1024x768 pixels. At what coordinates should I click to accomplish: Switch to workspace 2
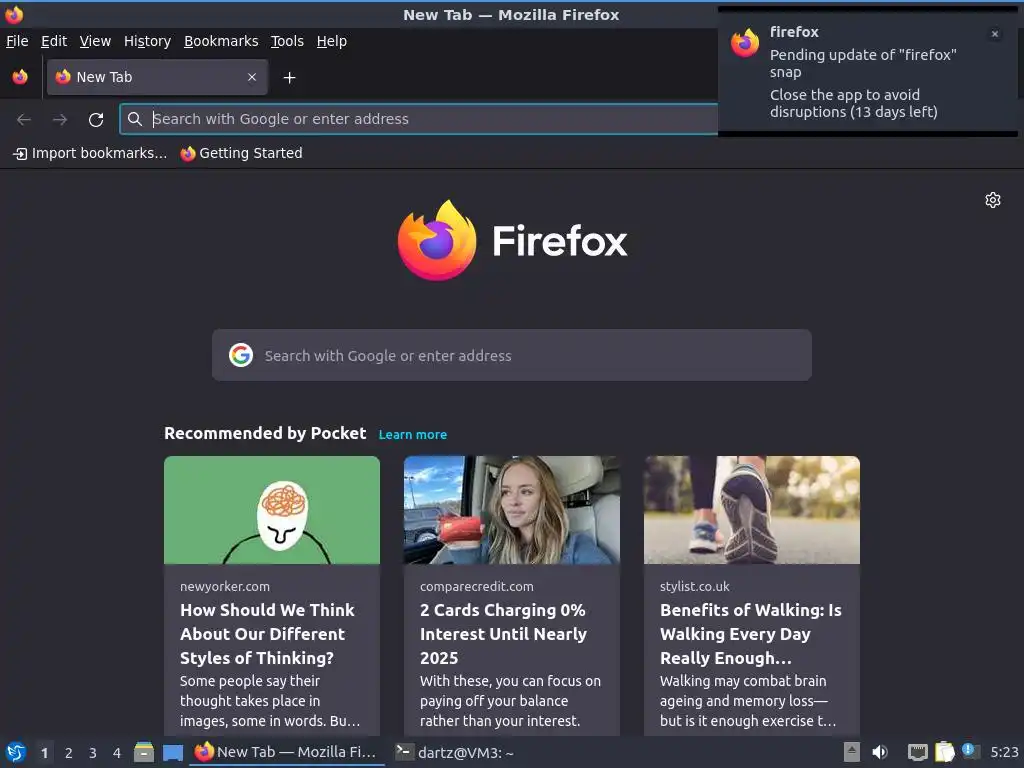point(69,753)
